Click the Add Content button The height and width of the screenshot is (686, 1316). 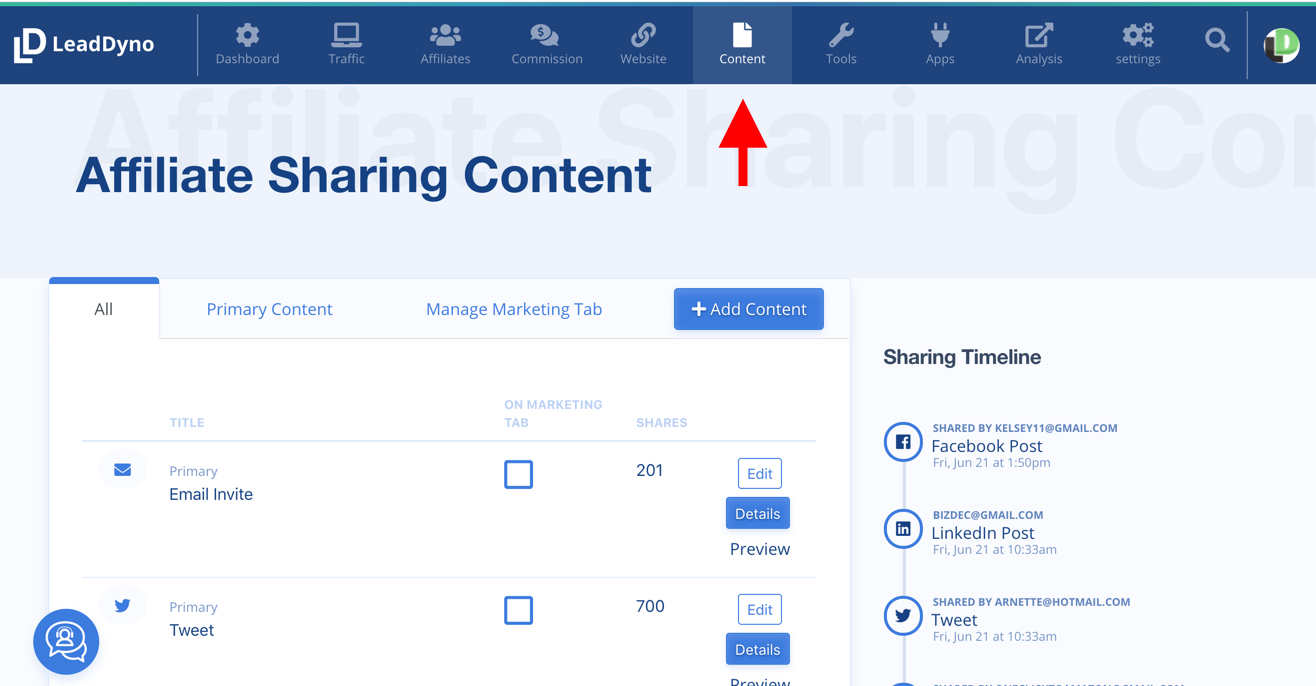749,309
